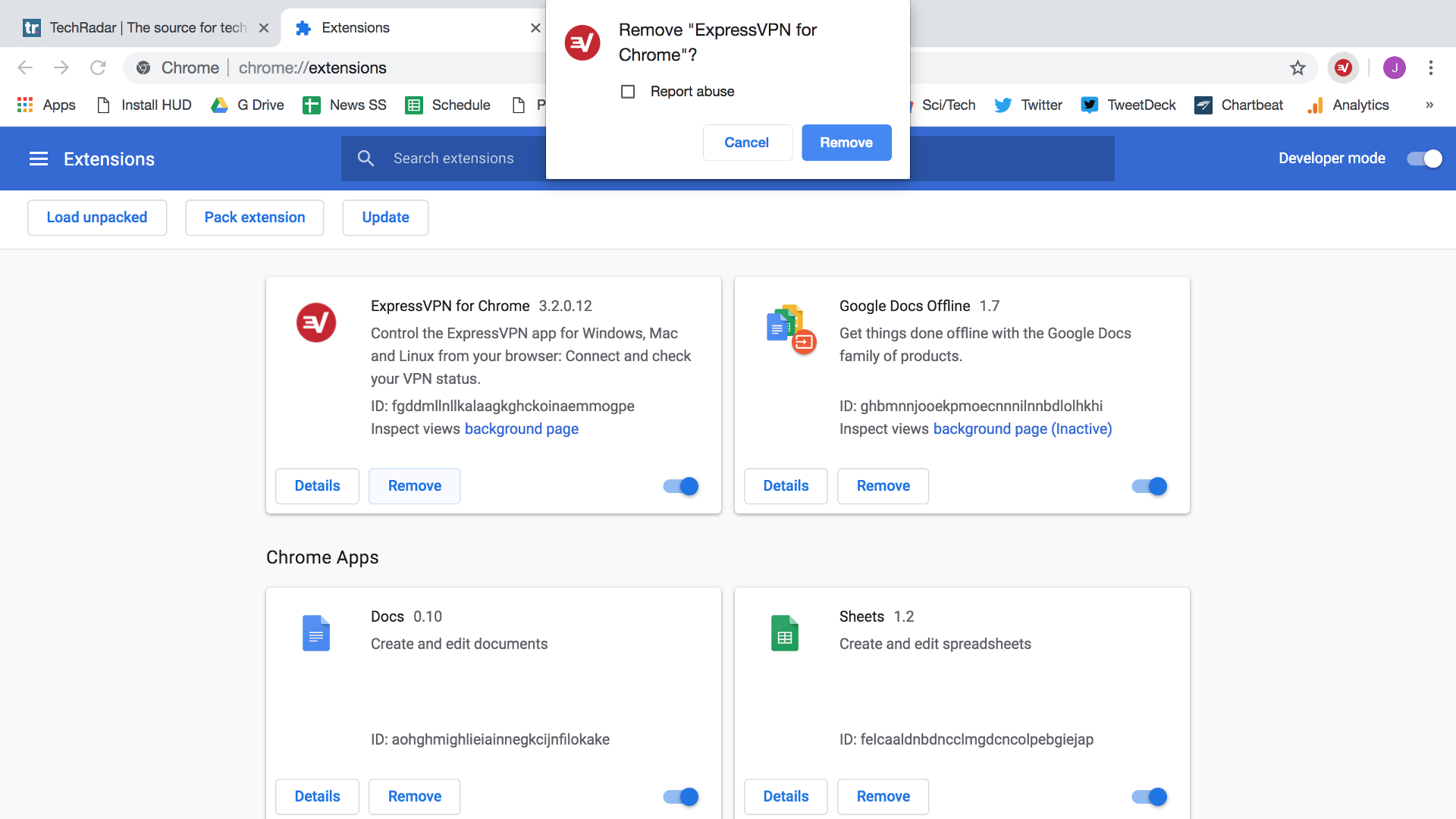Open Details for ExpressVPN for Chrome

click(317, 486)
